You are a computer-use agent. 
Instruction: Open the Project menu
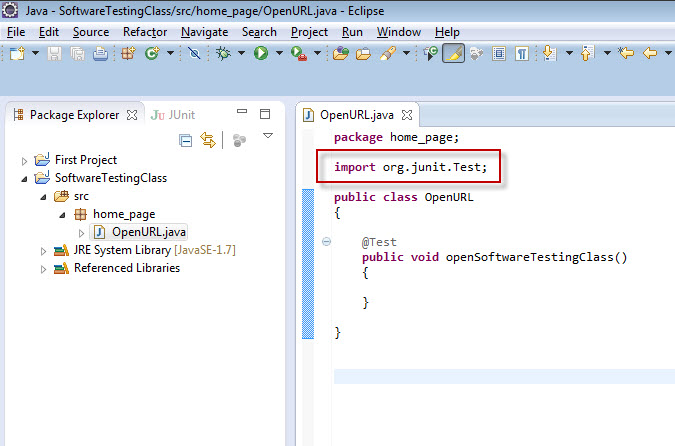click(x=309, y=32)
